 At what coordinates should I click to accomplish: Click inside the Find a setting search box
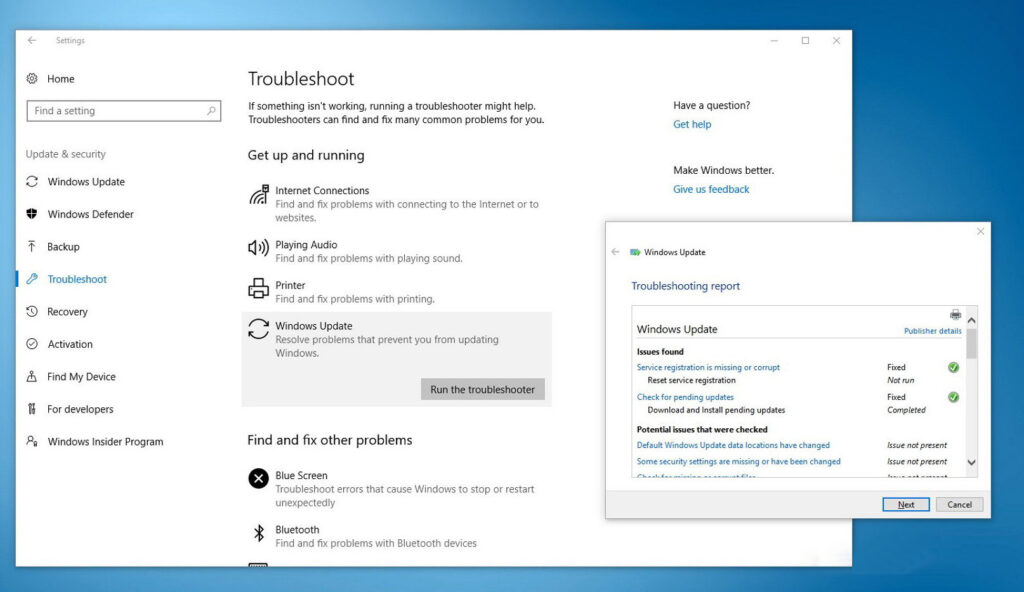123,111
